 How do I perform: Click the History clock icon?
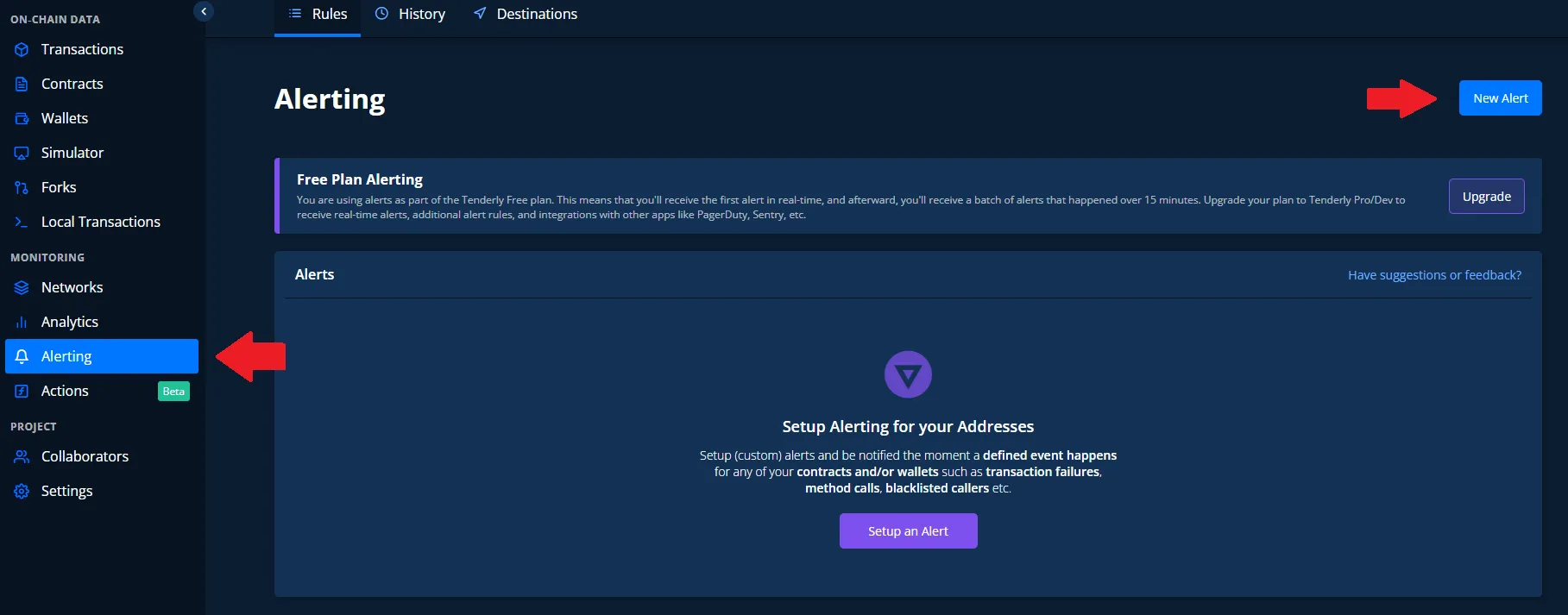point(381,13)
